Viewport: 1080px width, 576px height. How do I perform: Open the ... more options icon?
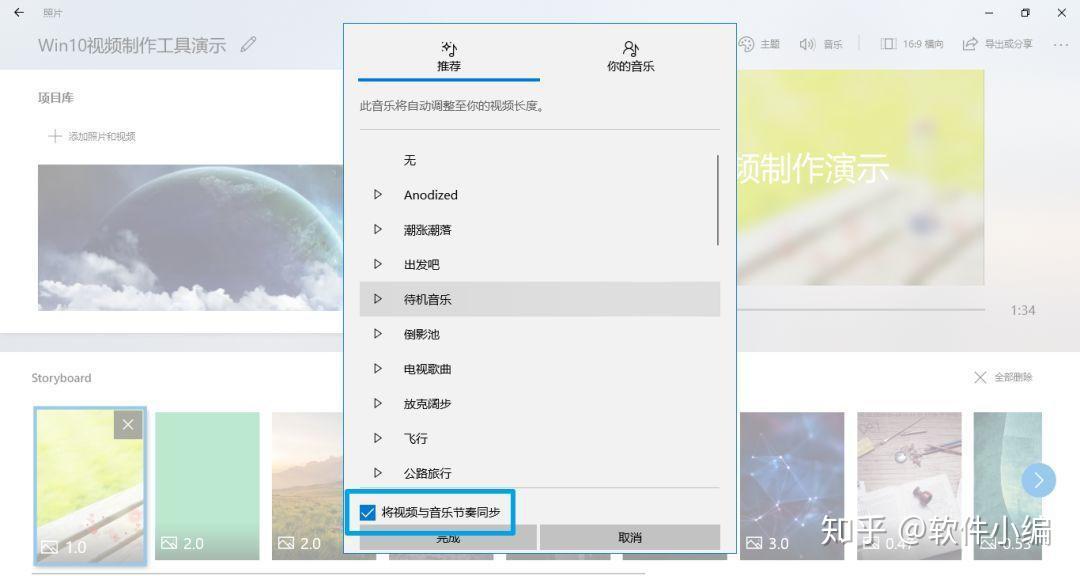[x=1060, y=44]
